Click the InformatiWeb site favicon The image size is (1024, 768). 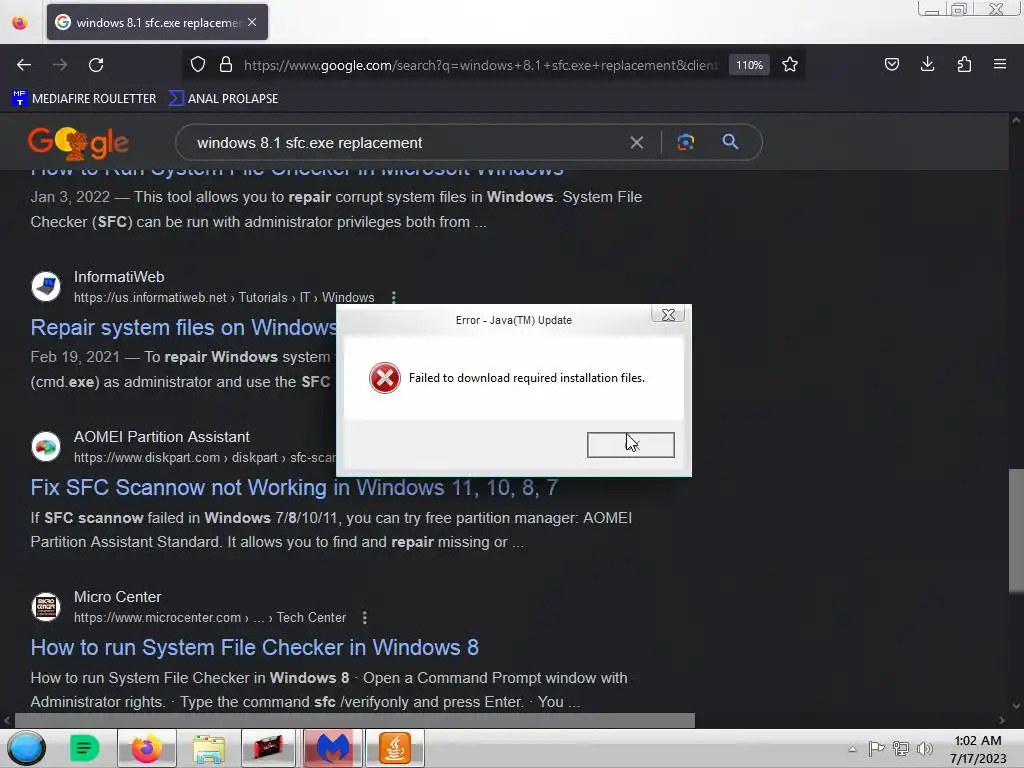tap(46, 287)
